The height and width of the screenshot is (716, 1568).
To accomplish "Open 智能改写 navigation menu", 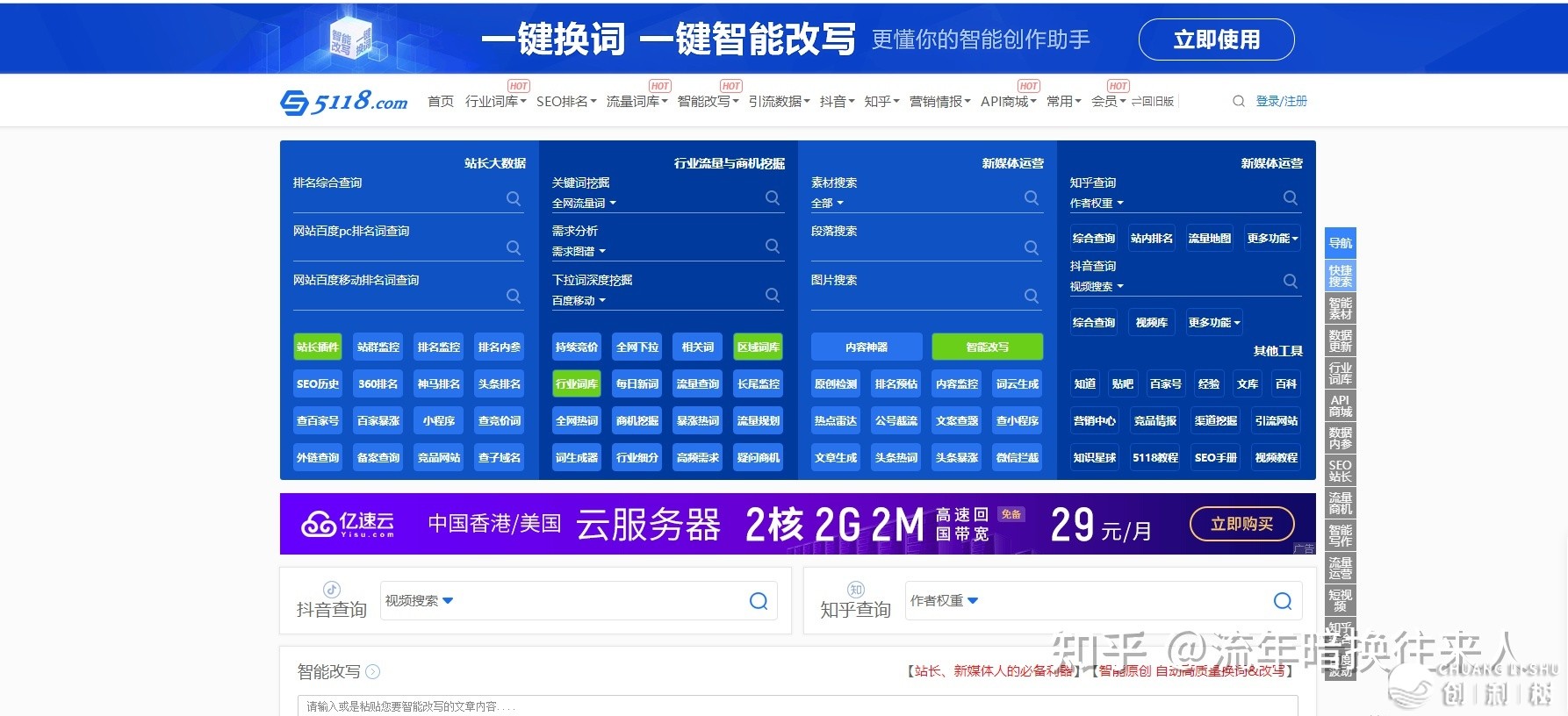I will click(708, 101).
